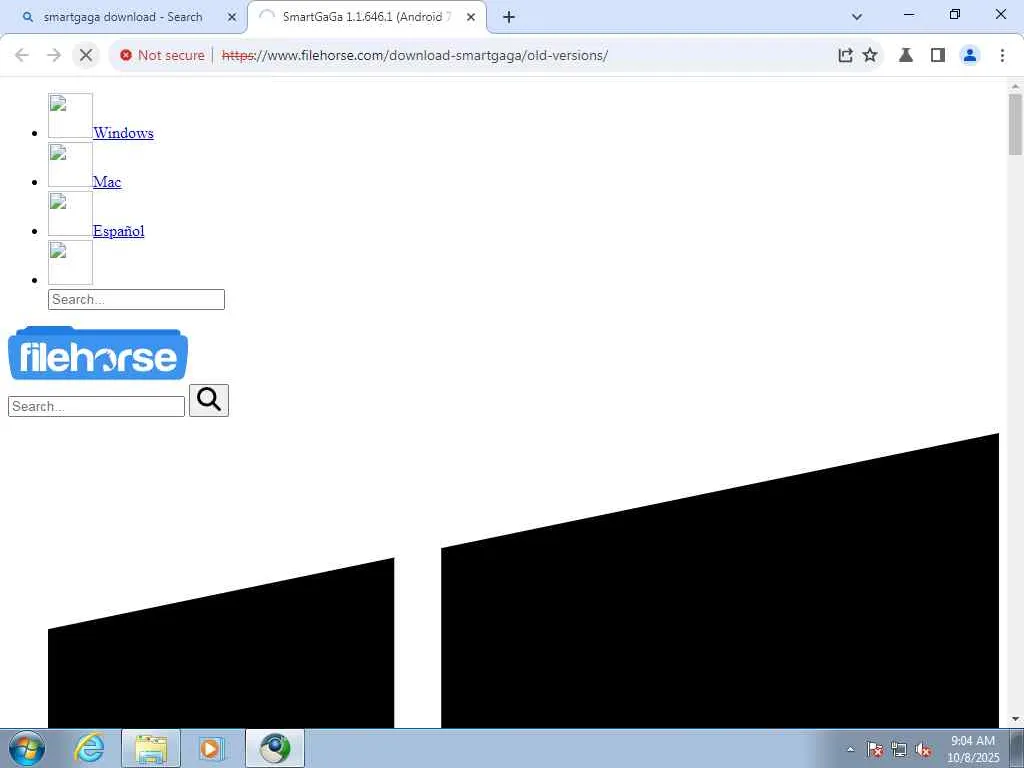This screenshot has height=768, width=1024.
Task: Open Chrome Labs flask icon
Action: (x=906, y=55)
